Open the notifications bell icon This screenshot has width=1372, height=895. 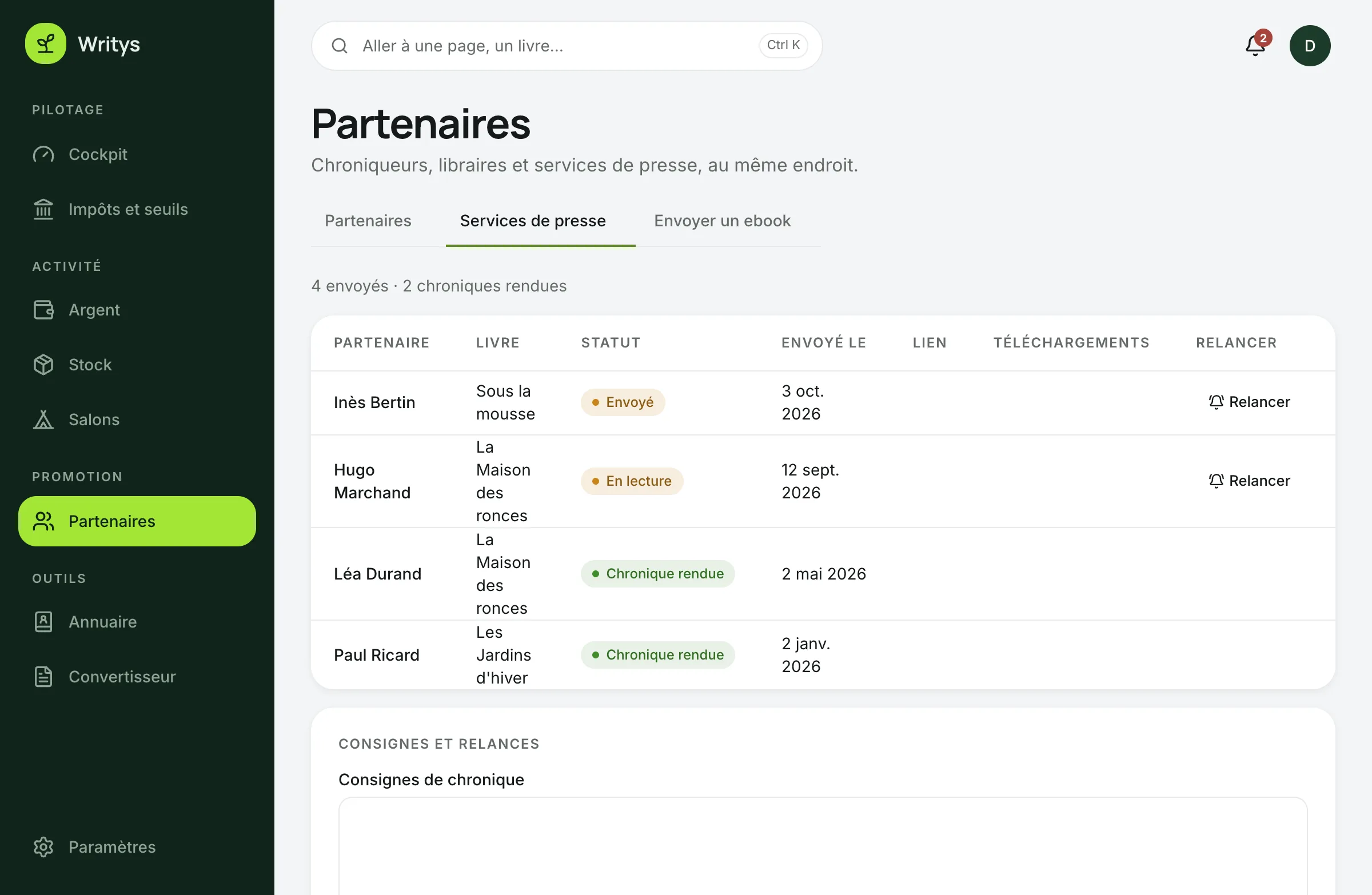click(x=1255, y=45)
